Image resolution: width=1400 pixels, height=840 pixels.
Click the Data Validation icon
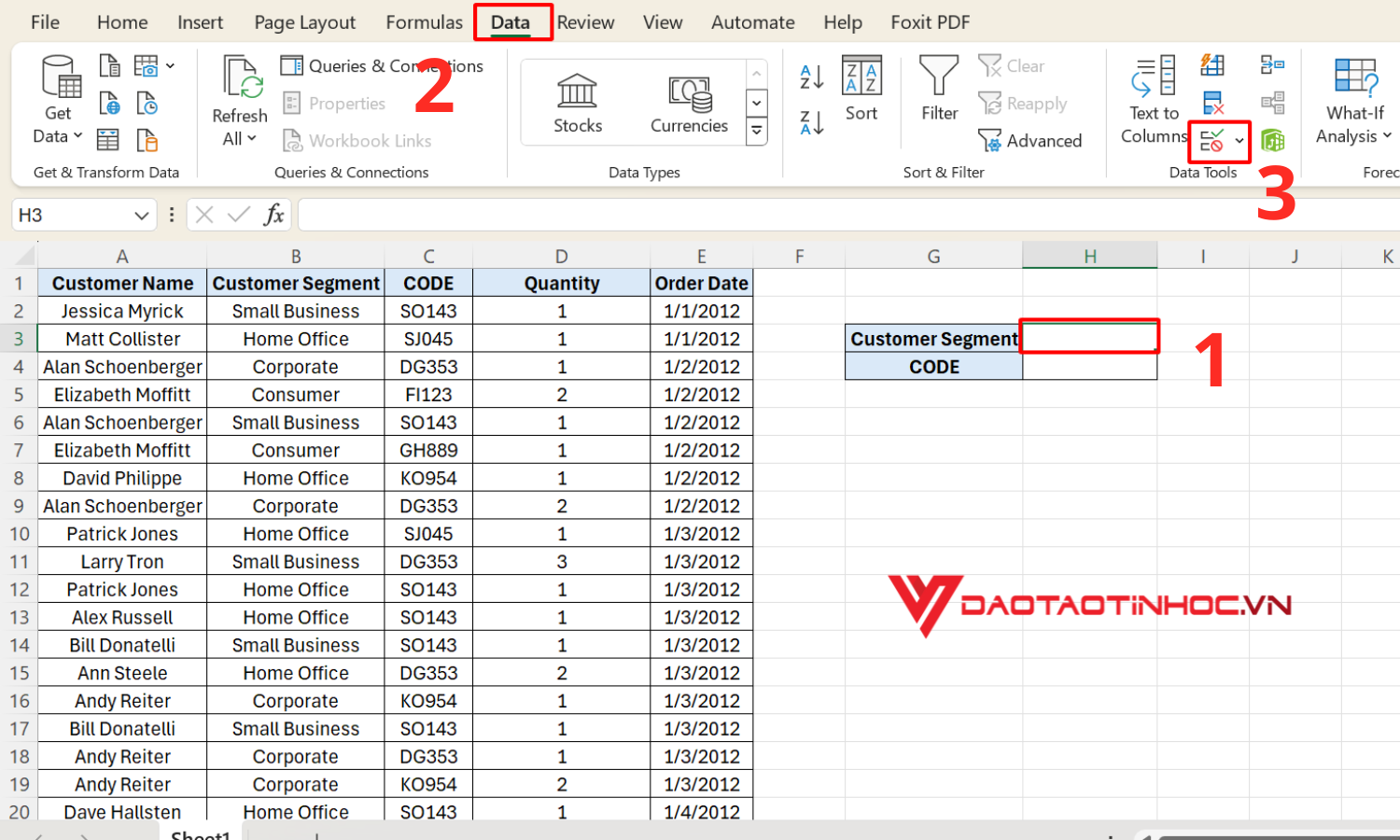(1211, 141)
